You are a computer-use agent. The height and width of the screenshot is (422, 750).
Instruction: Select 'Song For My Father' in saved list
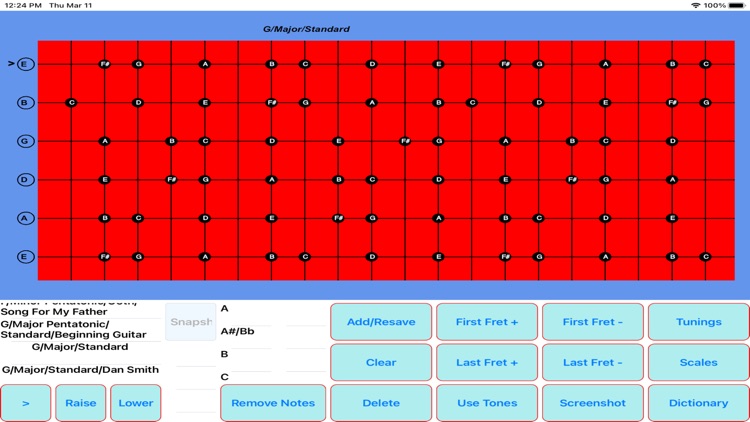tap(54, 312)
